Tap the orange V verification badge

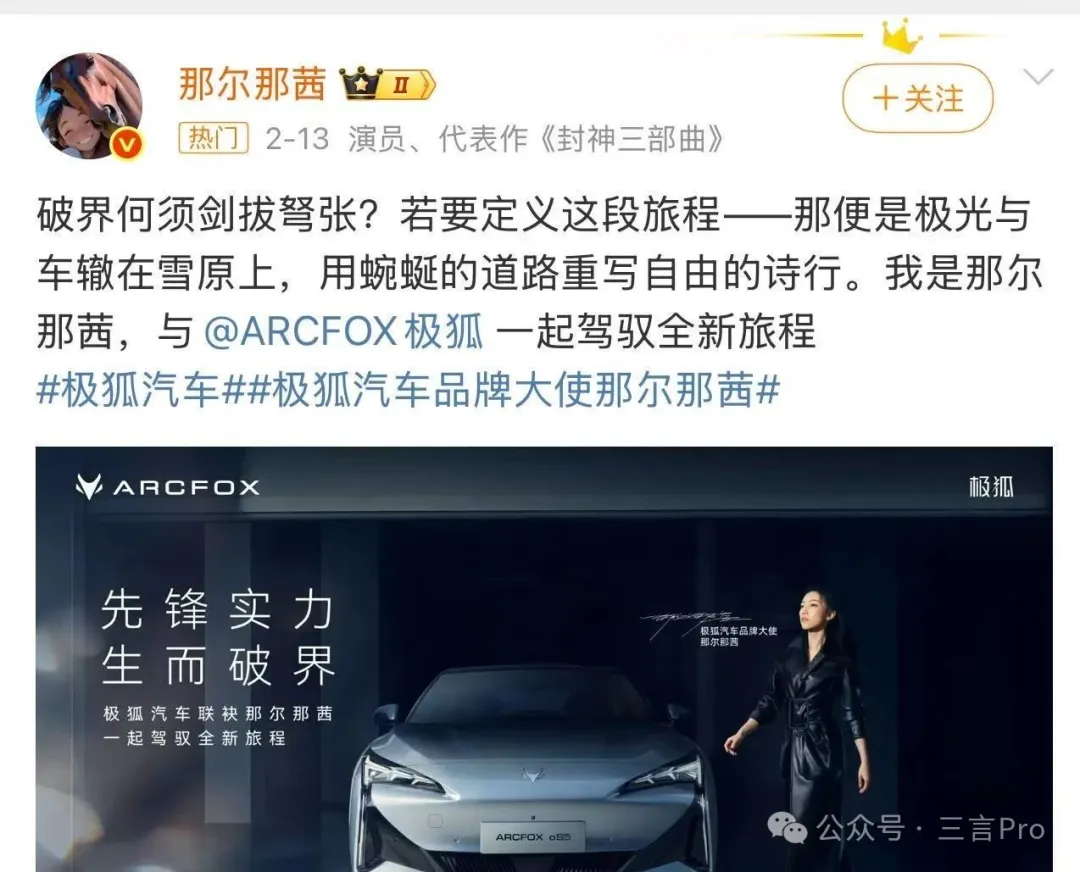pos(127,145)
